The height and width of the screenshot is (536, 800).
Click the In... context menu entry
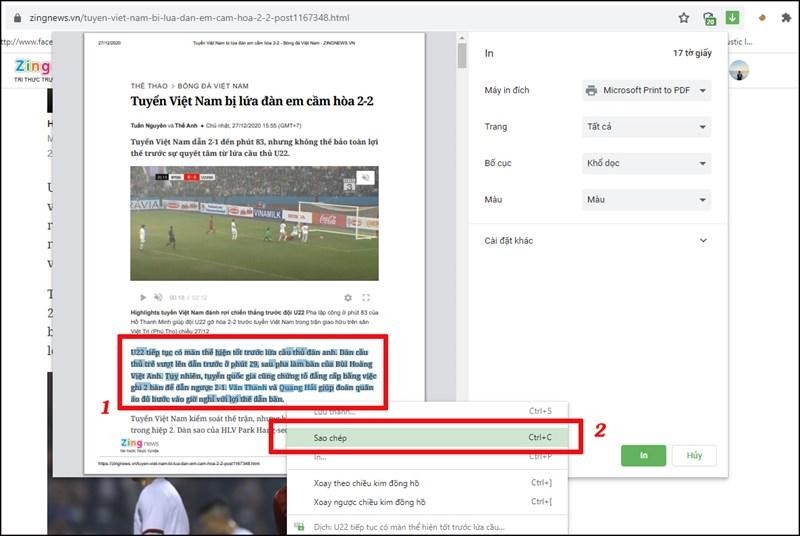(x=428, y=457)
